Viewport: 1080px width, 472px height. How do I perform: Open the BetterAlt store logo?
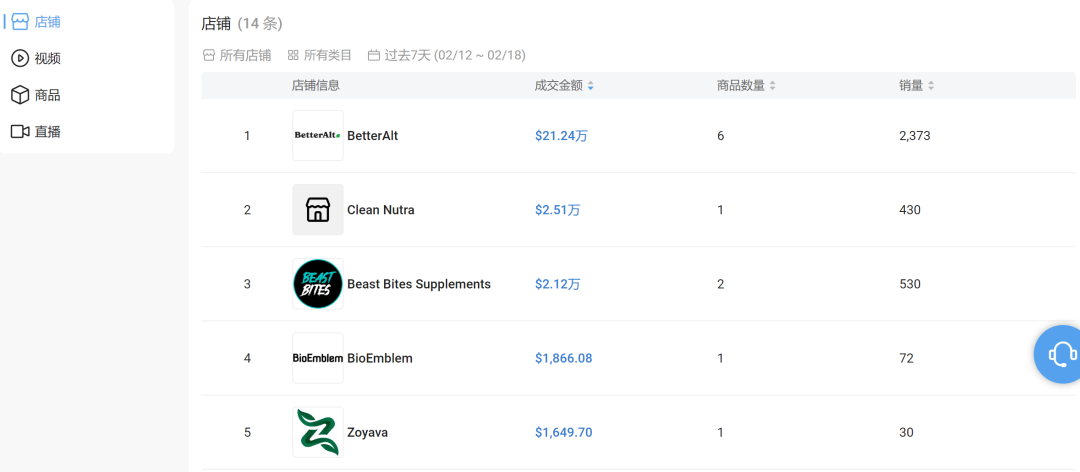tap(318, 136)
